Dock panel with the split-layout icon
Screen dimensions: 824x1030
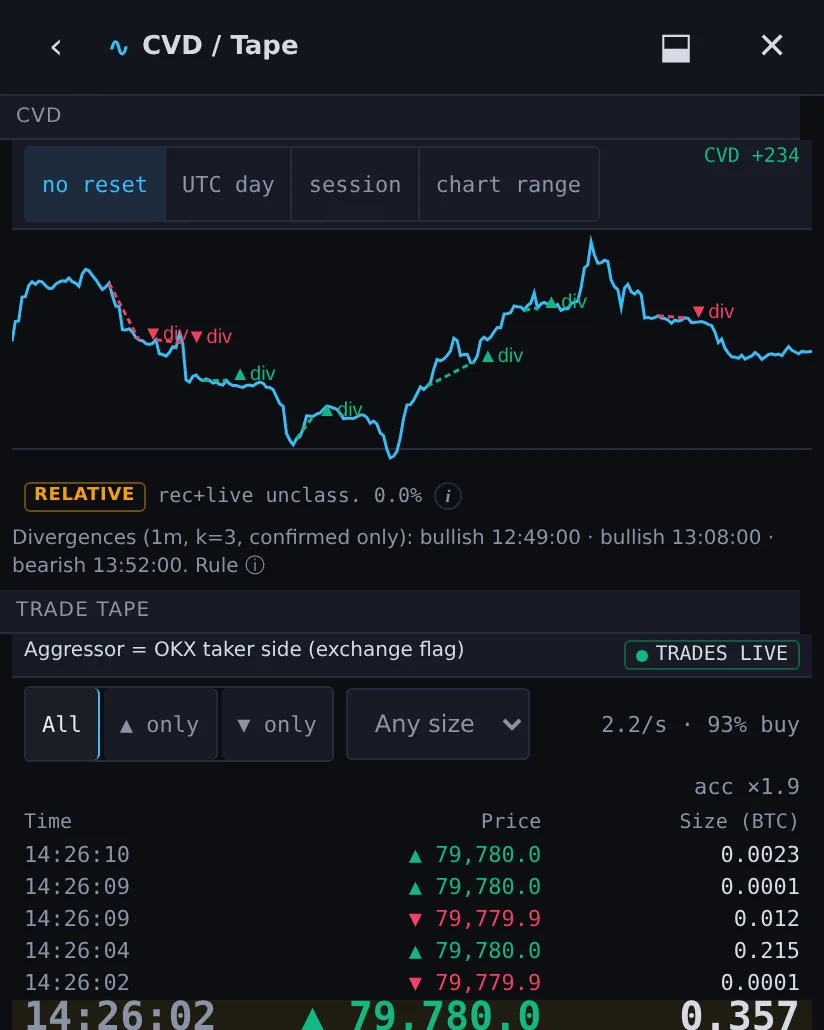pyautogui.click(x=675, y=49)
